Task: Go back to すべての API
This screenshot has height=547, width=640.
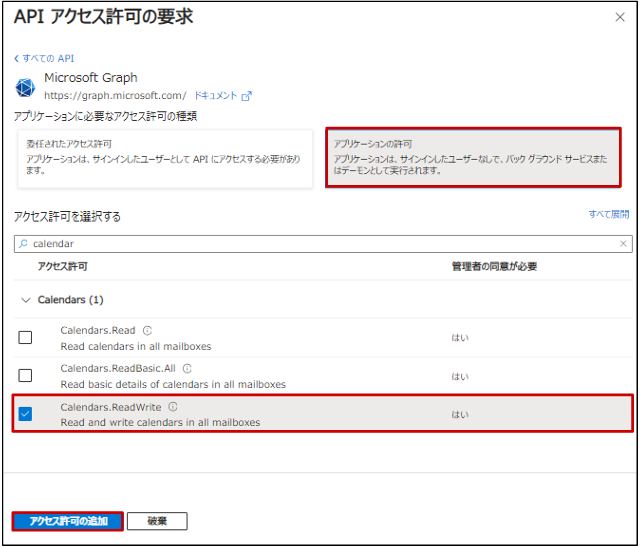Action: click(44, 58)
